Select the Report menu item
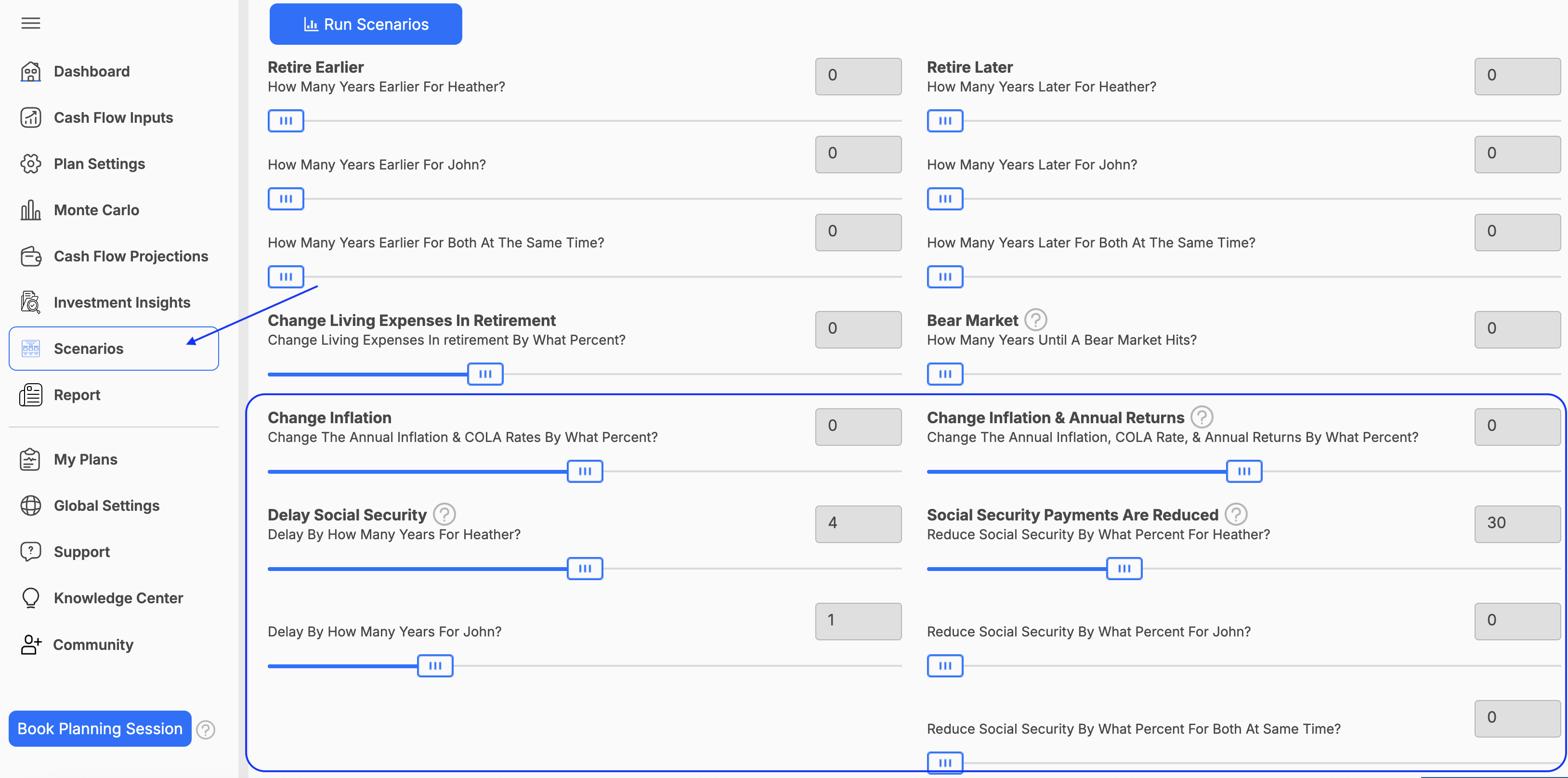Screen dimensions: 1568x778 (77, 395)
